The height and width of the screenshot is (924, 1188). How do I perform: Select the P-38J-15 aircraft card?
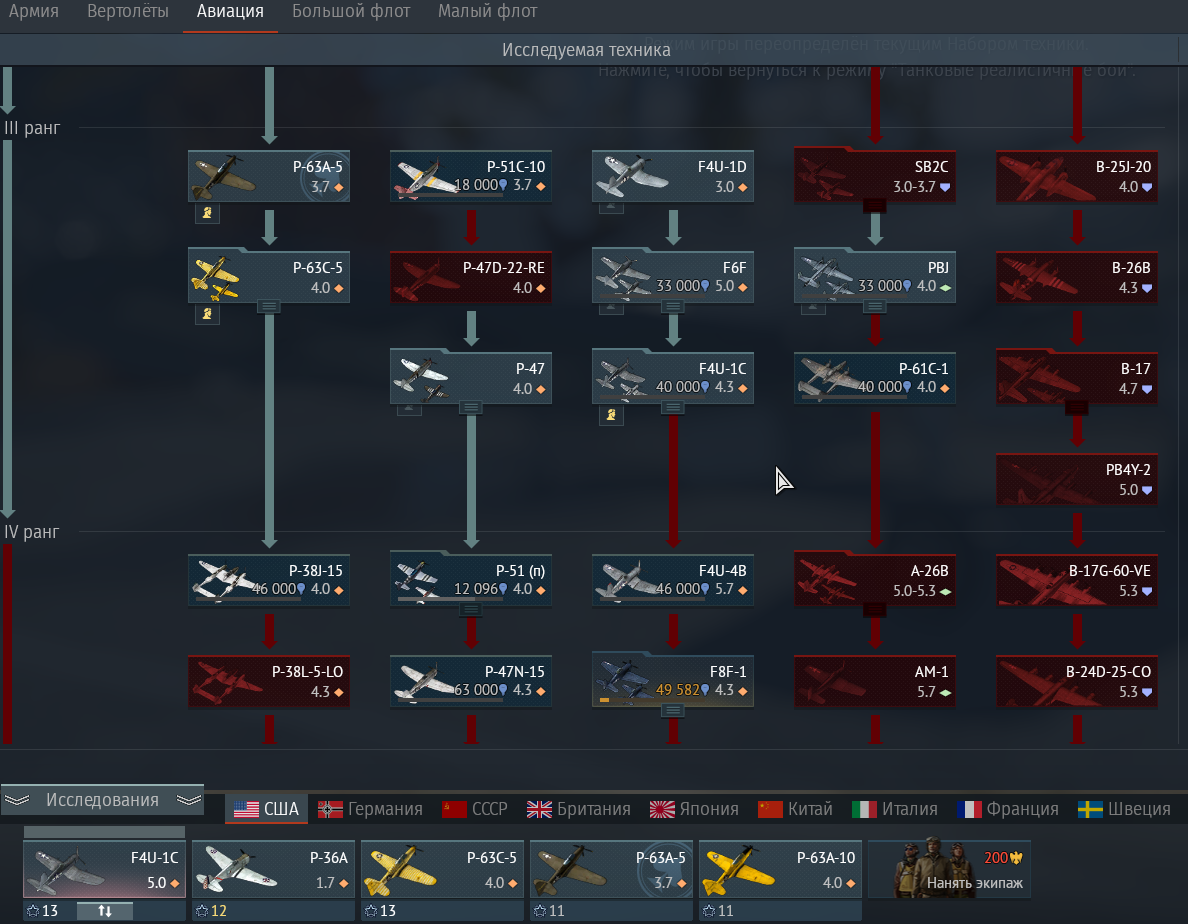[269, 580]
